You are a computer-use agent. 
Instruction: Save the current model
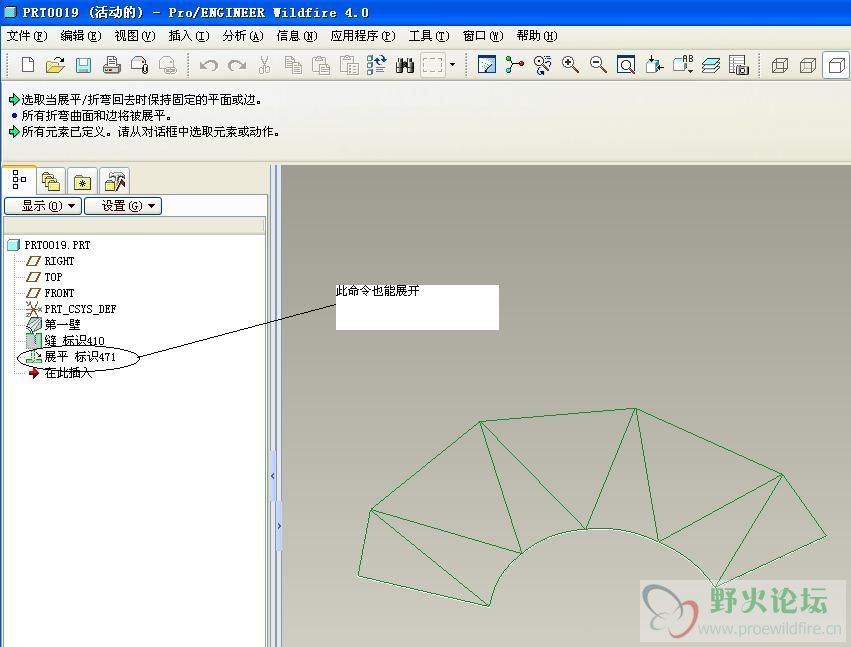(83, 65)
